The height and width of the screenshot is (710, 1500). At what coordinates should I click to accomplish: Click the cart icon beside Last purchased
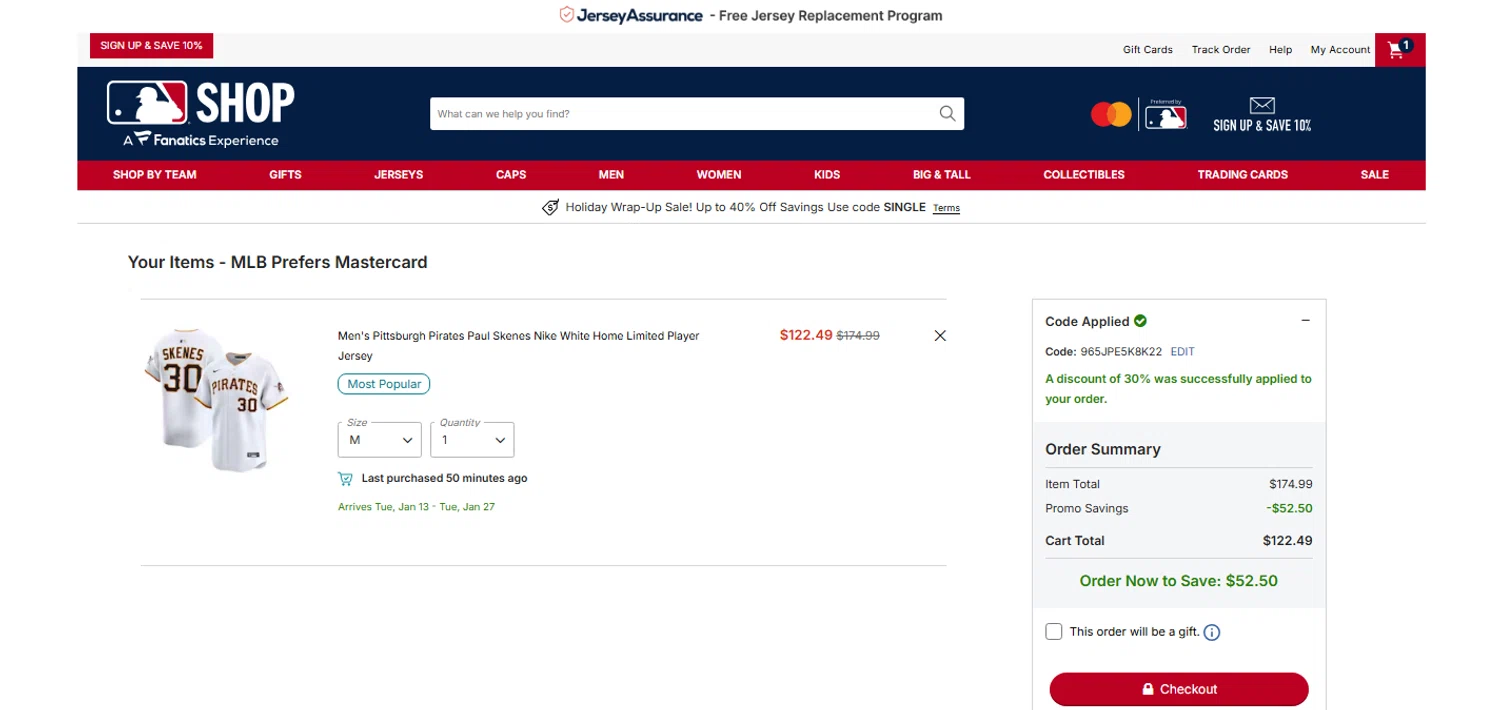pos(345,478)
